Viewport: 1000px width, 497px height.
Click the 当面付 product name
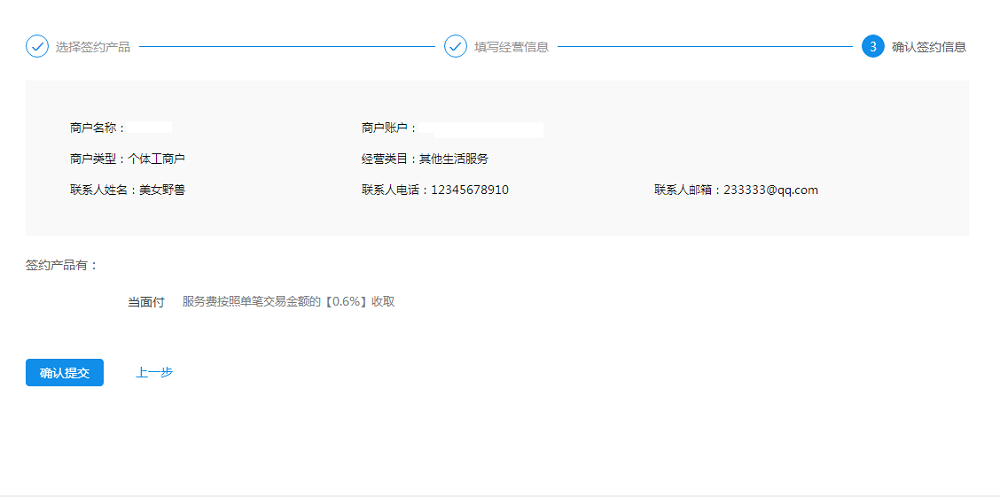[146, 302]
